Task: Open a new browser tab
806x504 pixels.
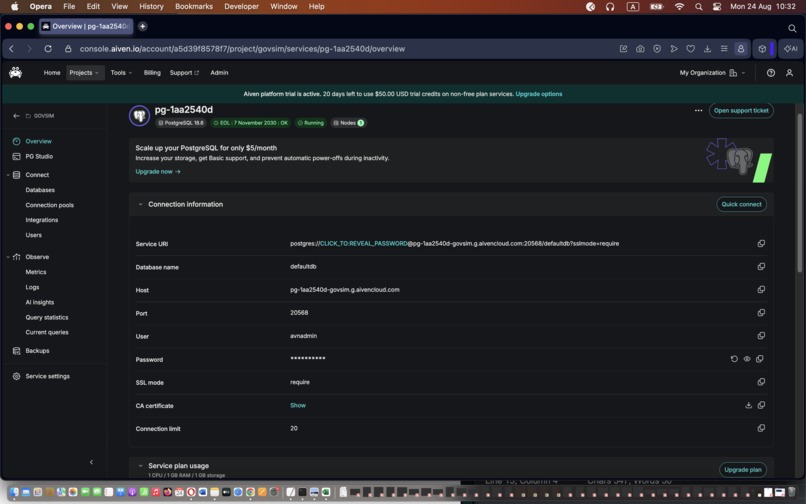Action: (x=142, y=26)
